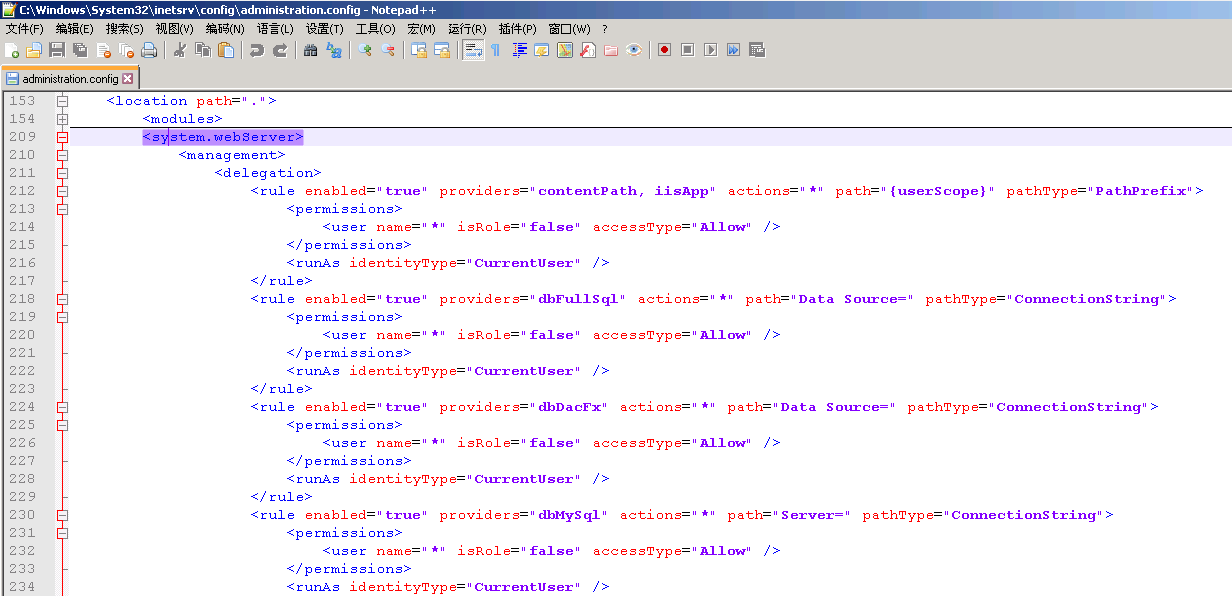Open the 编辑(E) Edit menu
This screenshot has height=596, width=1232.
click(75, 29)
